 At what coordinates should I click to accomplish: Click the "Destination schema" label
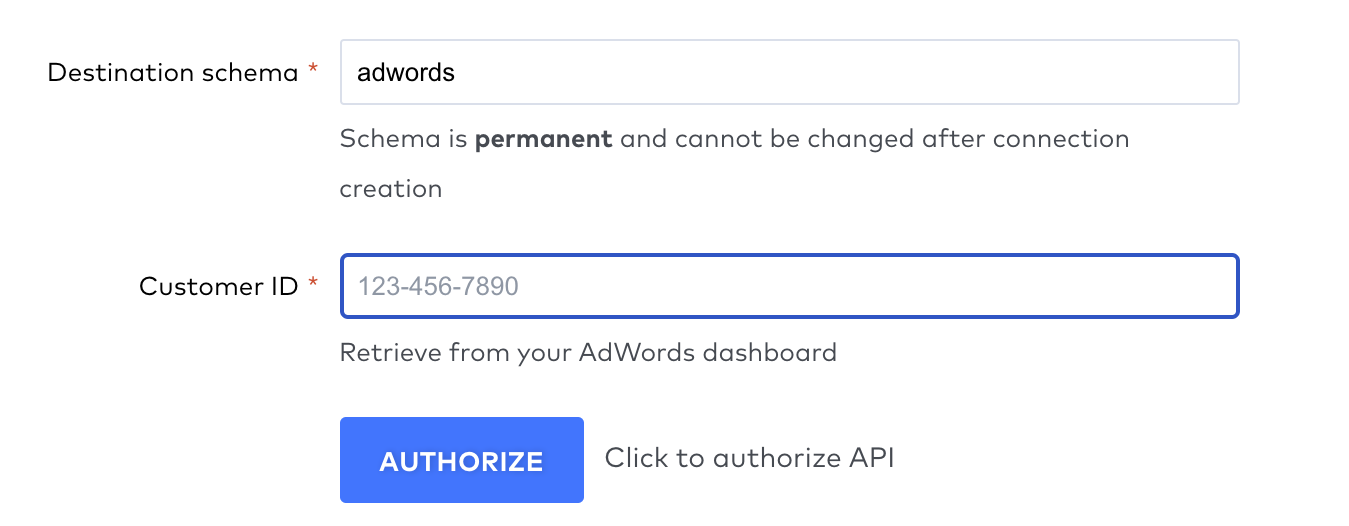pyautogui.click(x=173, y=73)
